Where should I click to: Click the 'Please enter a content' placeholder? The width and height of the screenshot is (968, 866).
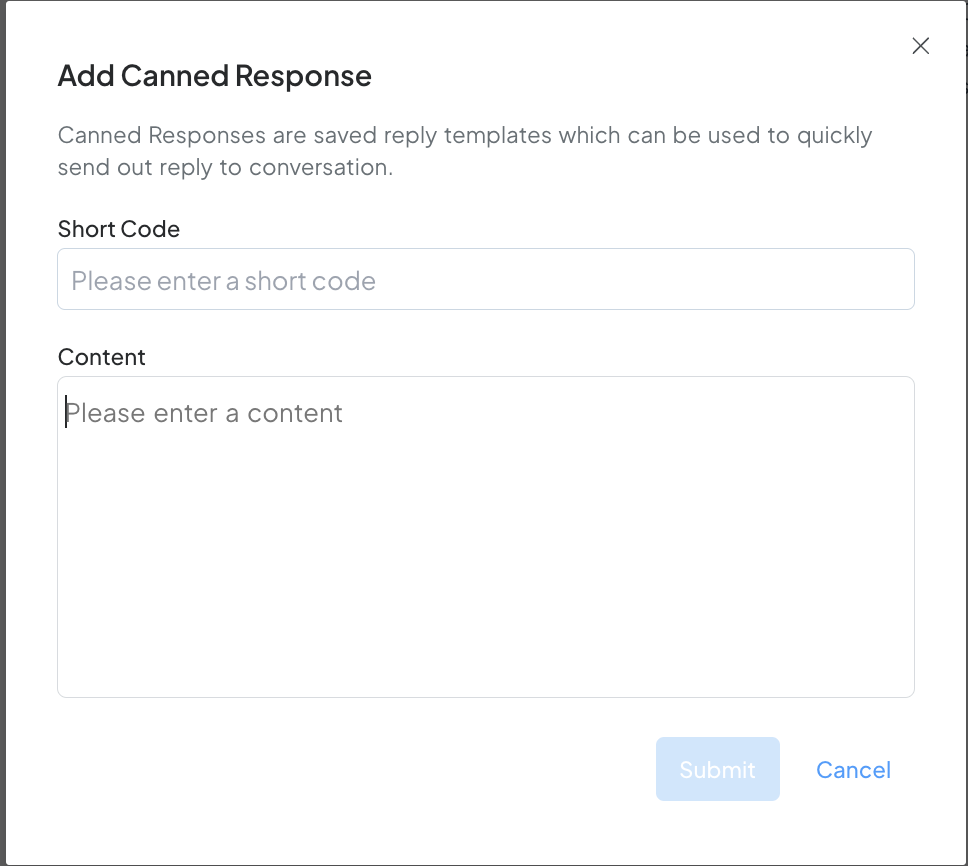point(205,413)
